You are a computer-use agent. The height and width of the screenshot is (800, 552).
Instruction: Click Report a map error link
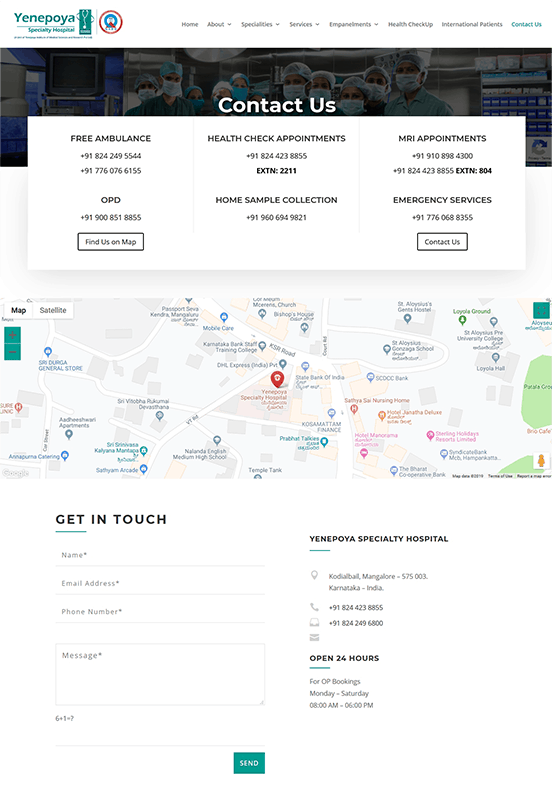534,476
